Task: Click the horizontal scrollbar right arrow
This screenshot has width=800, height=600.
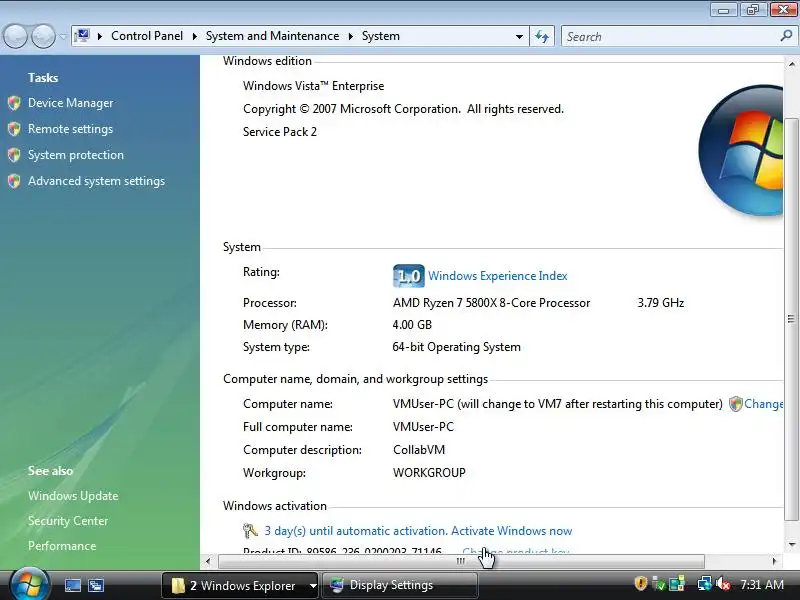Action: [x=774, y=561]
